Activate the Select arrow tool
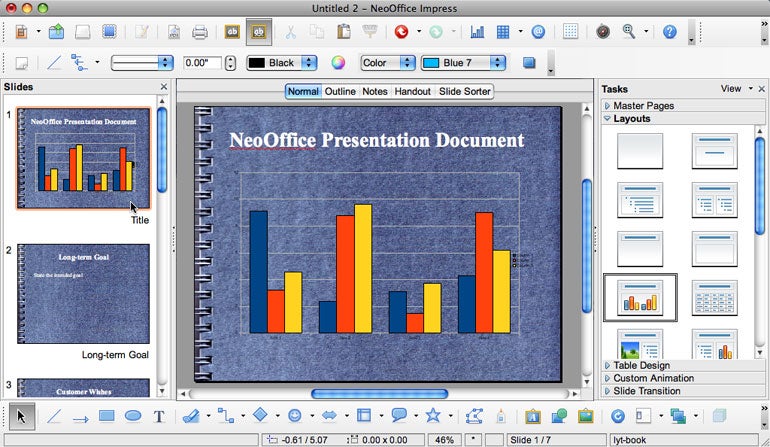Screen dimensions: 770x447 click(x=21, y=417)
